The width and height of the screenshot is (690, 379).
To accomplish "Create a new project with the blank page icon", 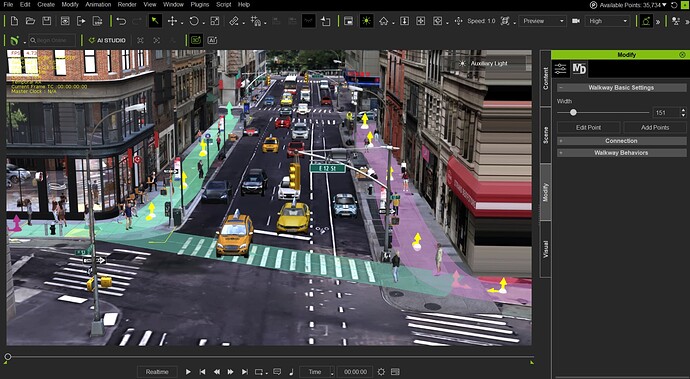I will (15, 21).
